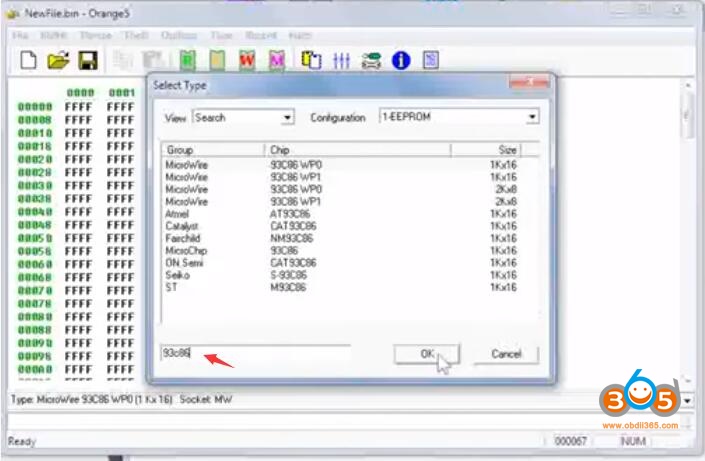Open the File menu
The image size is (705, 461).
20,35
